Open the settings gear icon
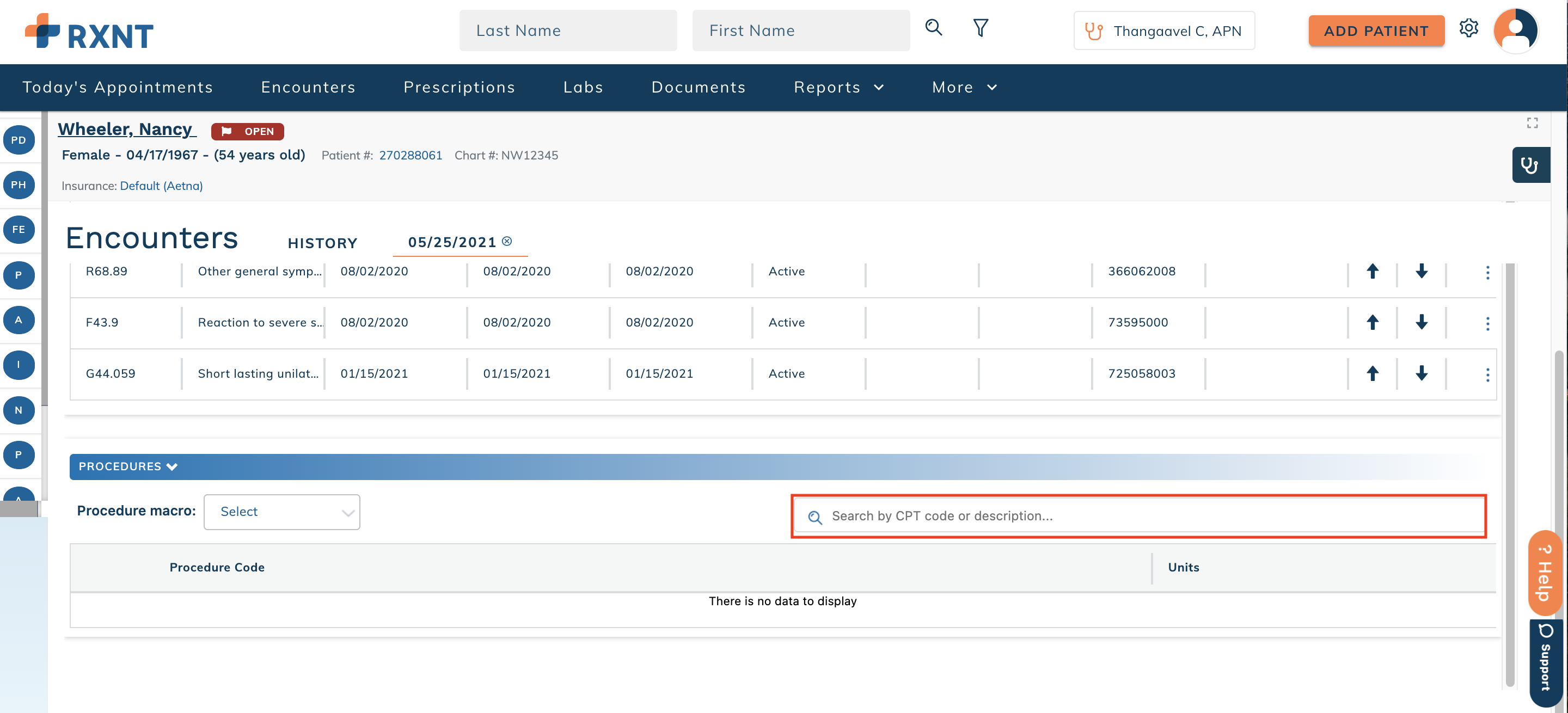Viewport: 1568px width, 713px height. coord(1468,28)
